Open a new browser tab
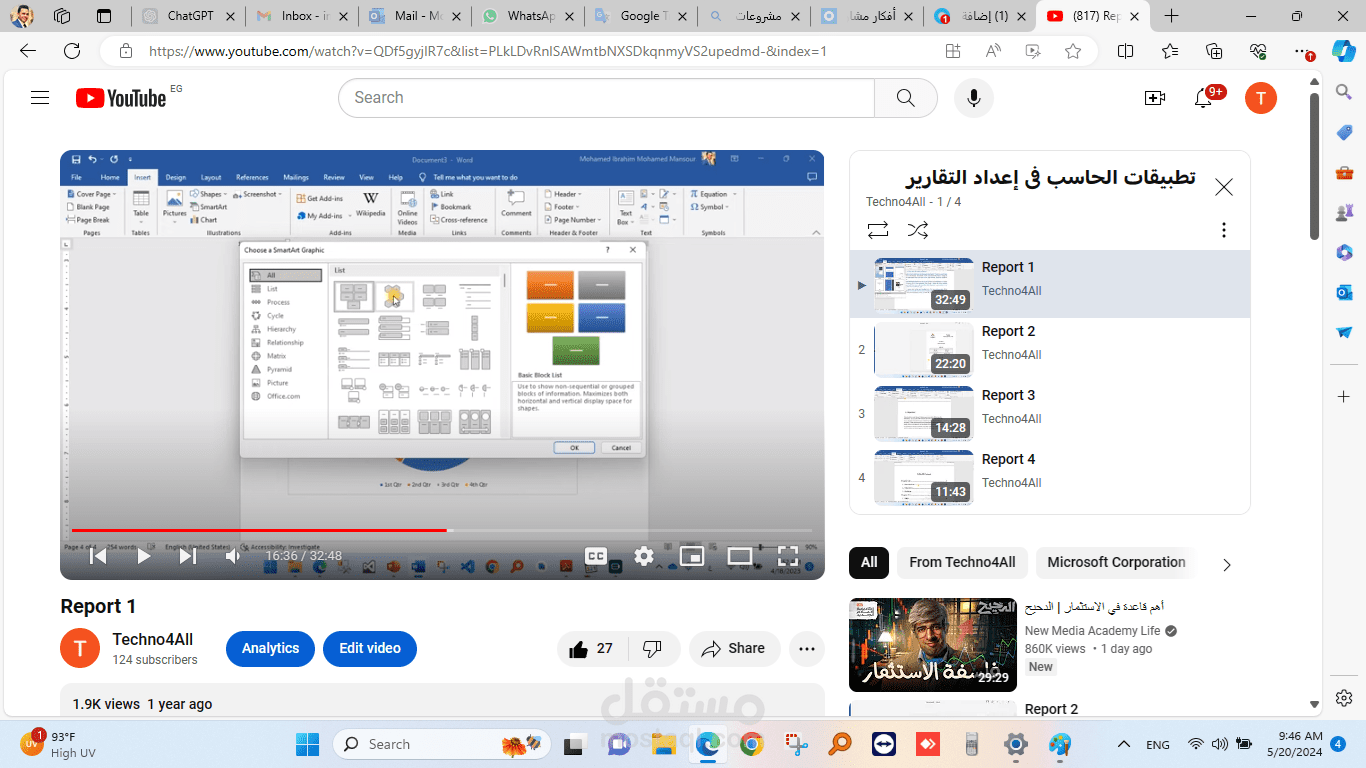 pos(1172,16)
